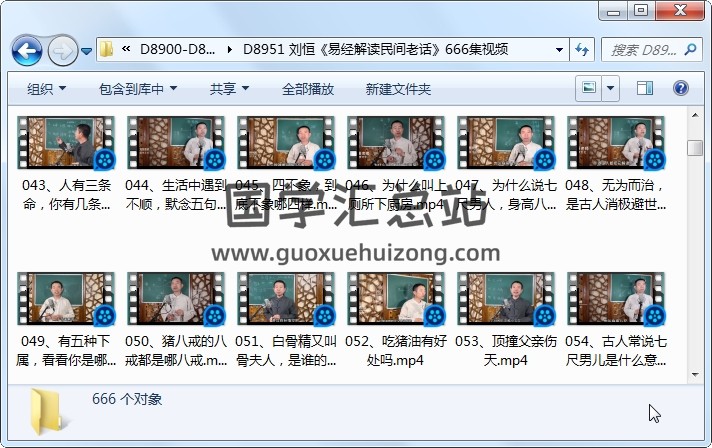The image size is (712, 448).
Task: Click file name 048、无为而治，是古人消极避世
Action: click(616, 195)
